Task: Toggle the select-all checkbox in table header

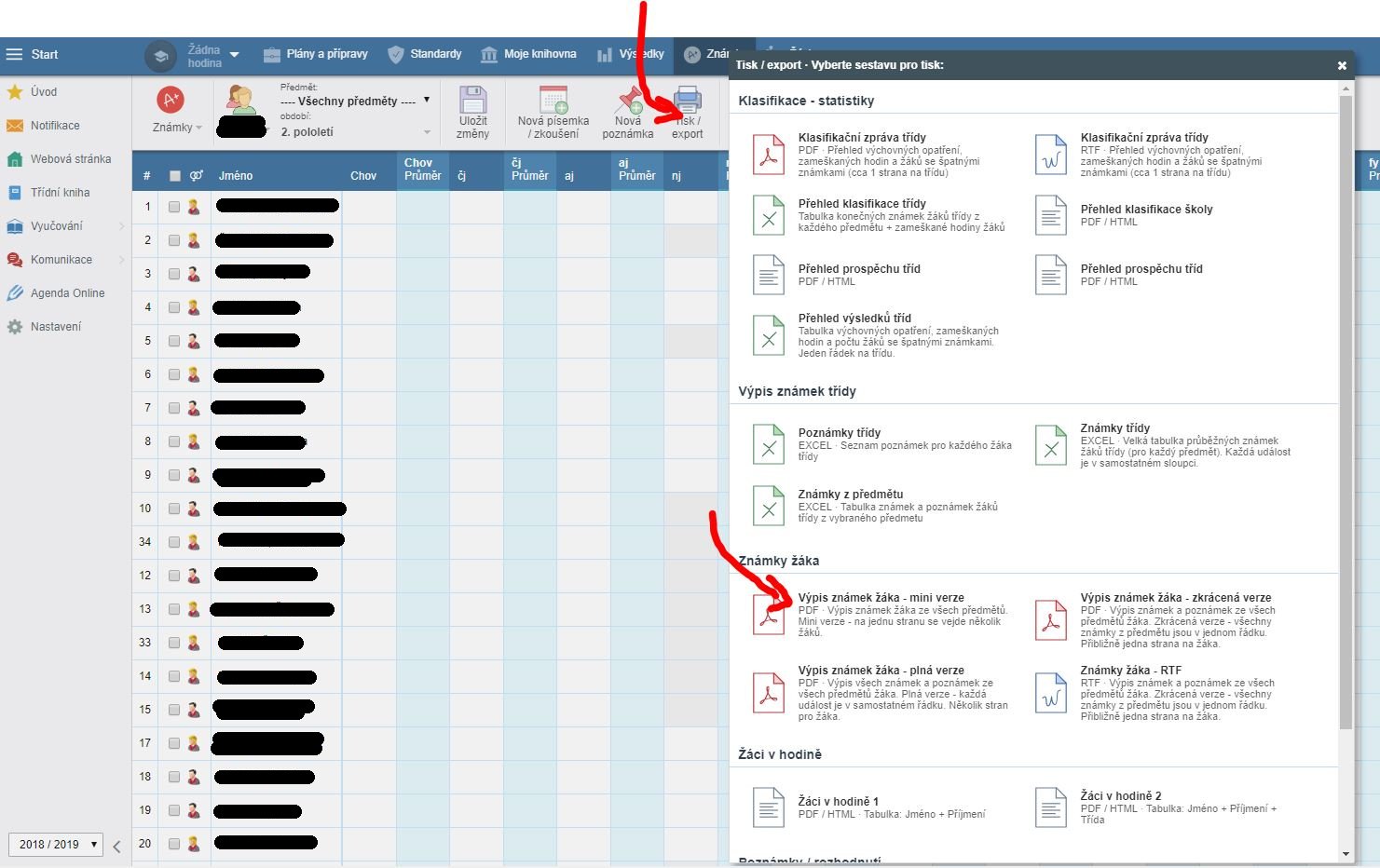Action: pos(174,176)
